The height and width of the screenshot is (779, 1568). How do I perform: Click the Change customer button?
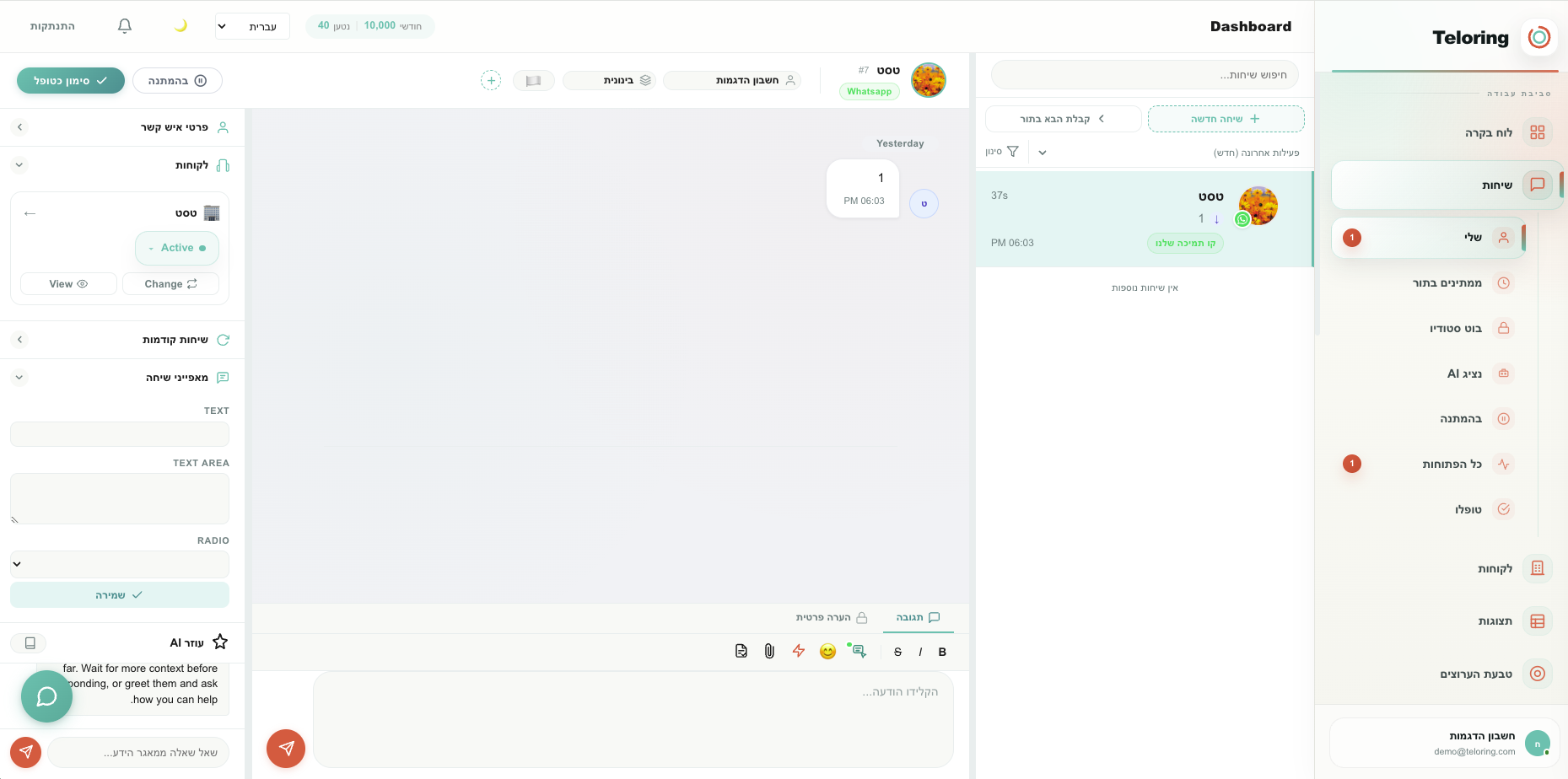click(170, 284)
